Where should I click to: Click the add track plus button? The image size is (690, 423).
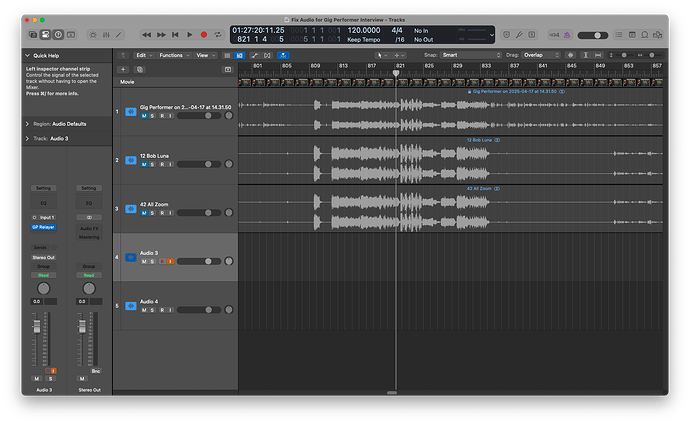[124, 69]
